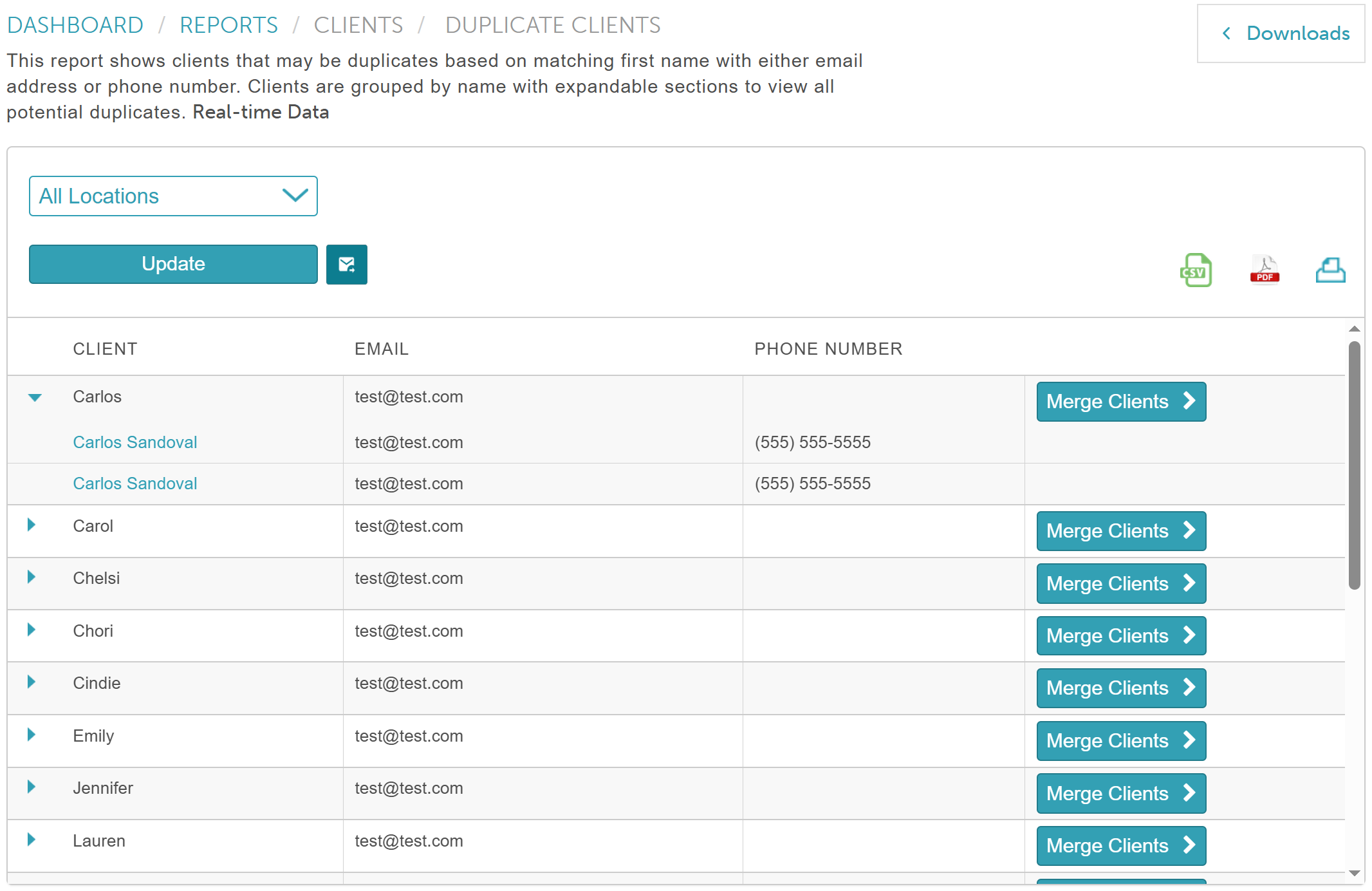Viewport: 1372px width, 891px height.
Task: Open first Carlos Sandoval client link
Action: [x=134, y=442]
